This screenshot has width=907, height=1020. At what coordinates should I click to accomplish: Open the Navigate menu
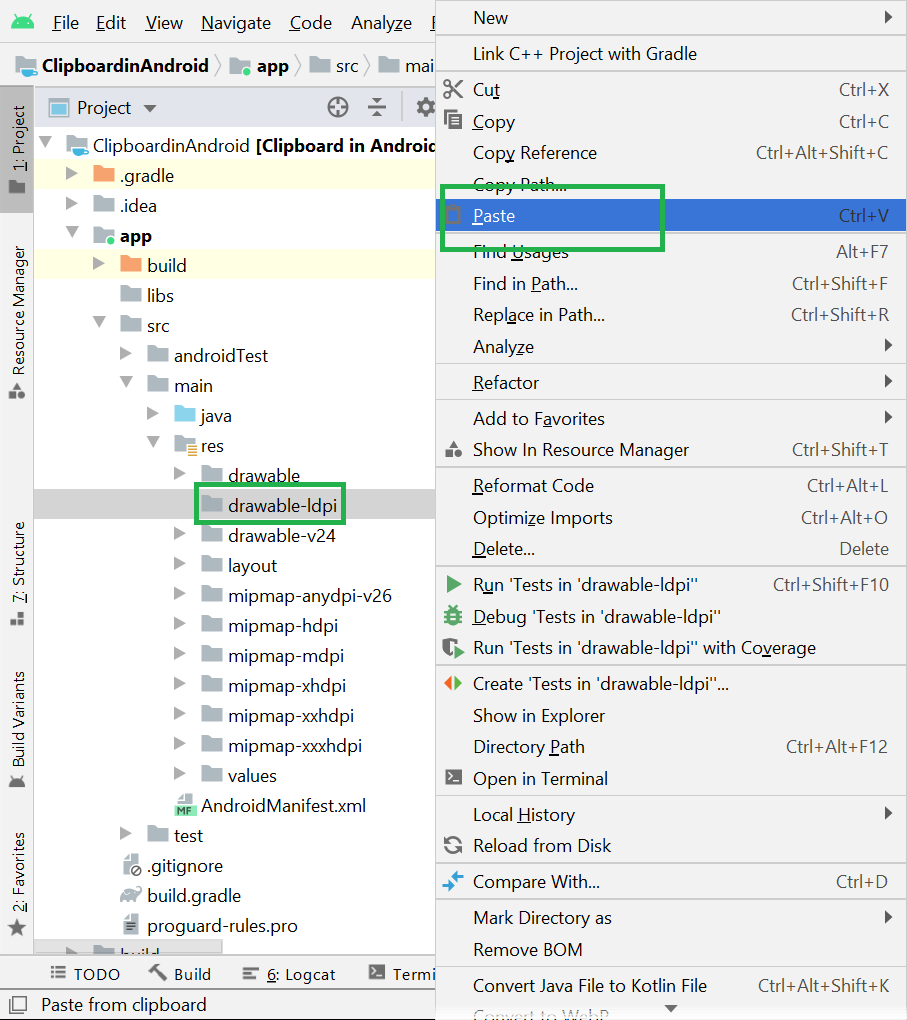click(x=236, y=23)
